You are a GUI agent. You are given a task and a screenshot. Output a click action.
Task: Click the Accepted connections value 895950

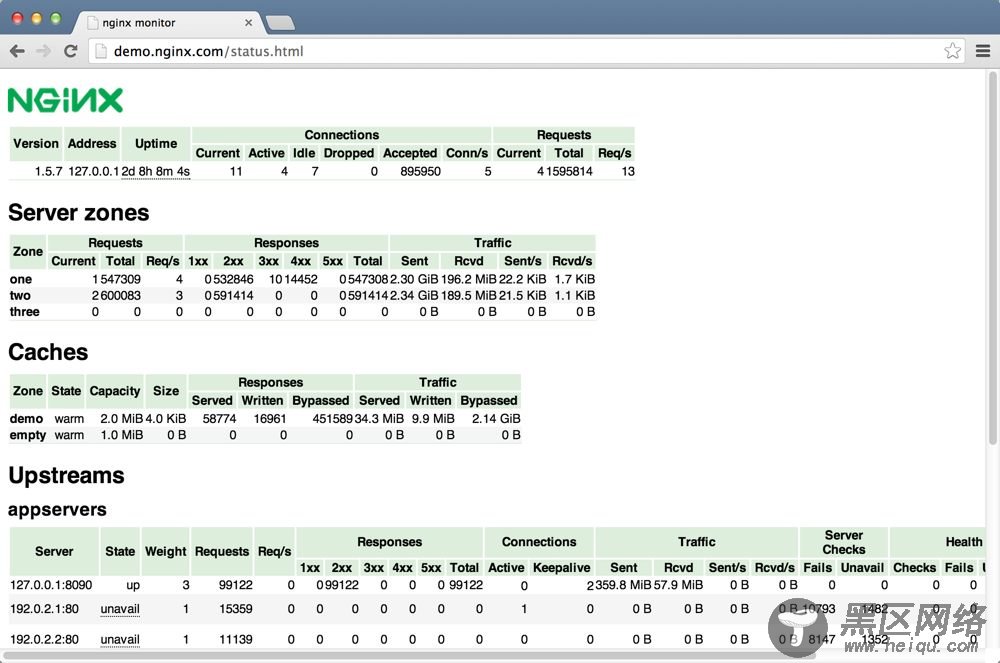point(420,171)
